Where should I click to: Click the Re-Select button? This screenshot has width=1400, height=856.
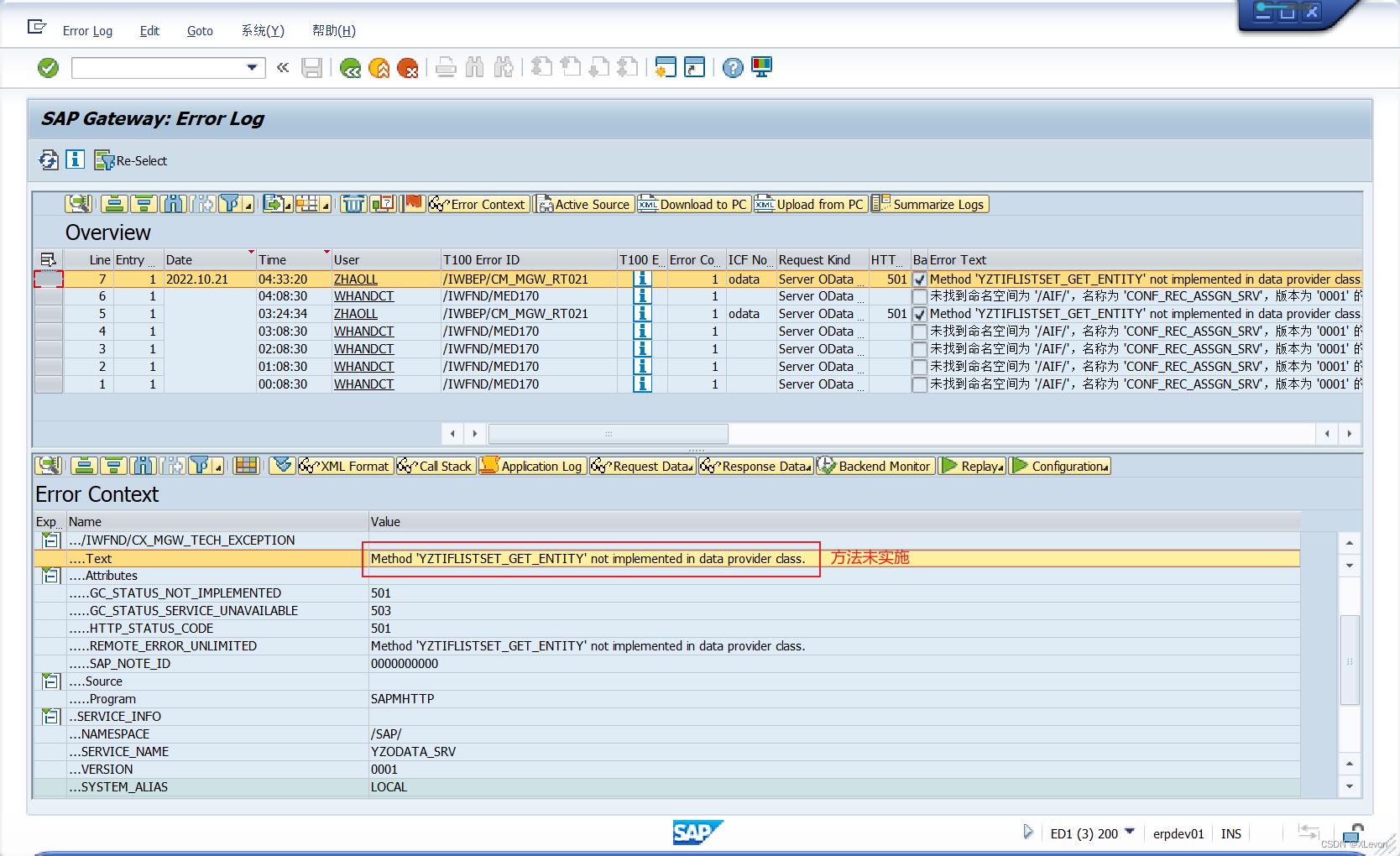(x=131, y=160)
